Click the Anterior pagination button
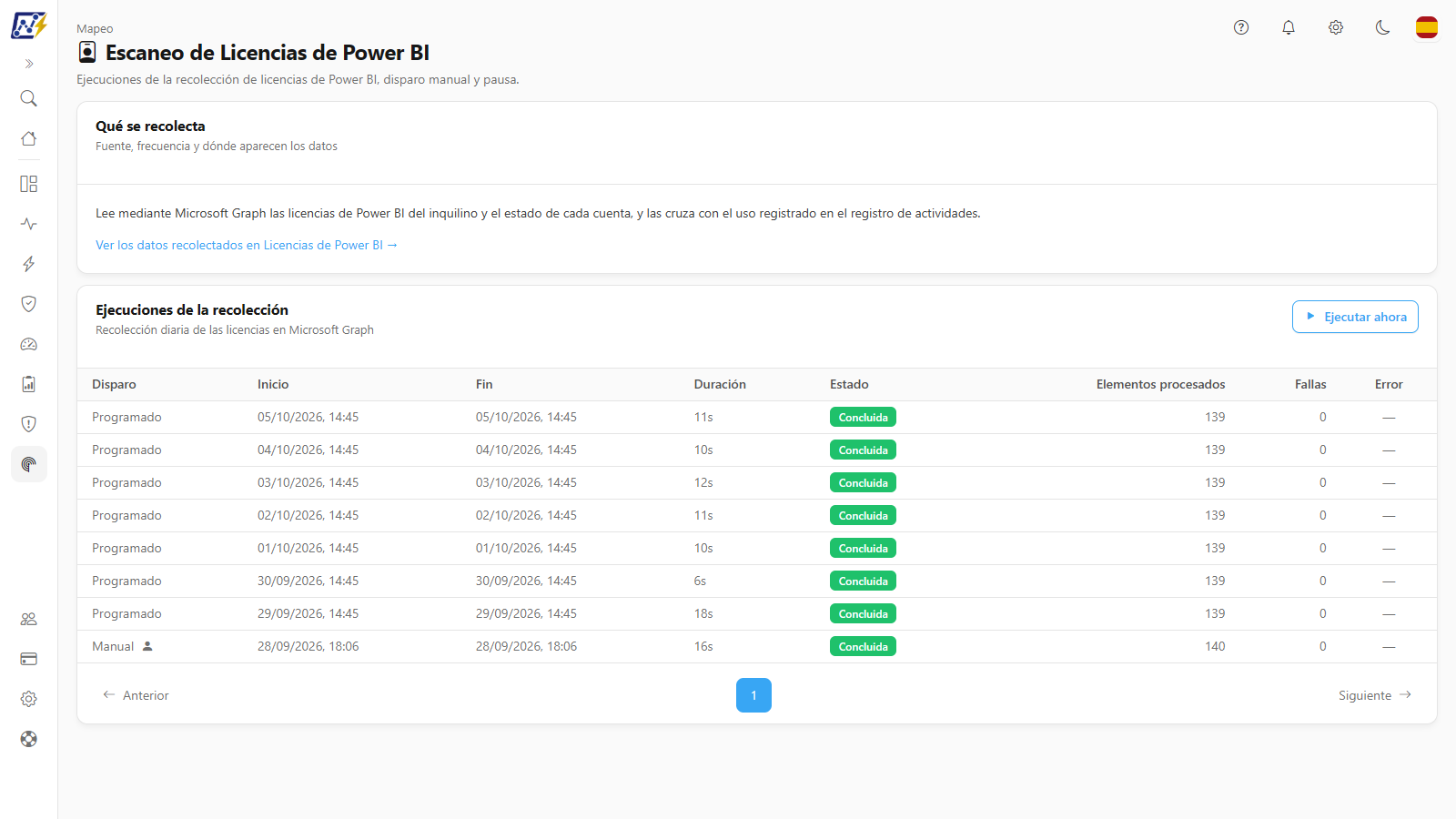The width and height of the screenshot is (1456, 819). [x=136, y=695]
